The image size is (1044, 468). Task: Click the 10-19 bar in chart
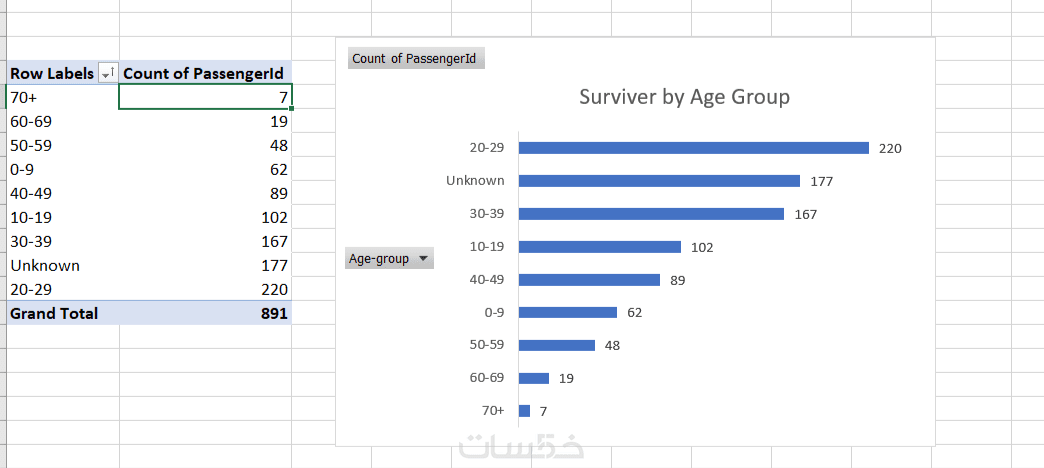click(x=600, y=247)
